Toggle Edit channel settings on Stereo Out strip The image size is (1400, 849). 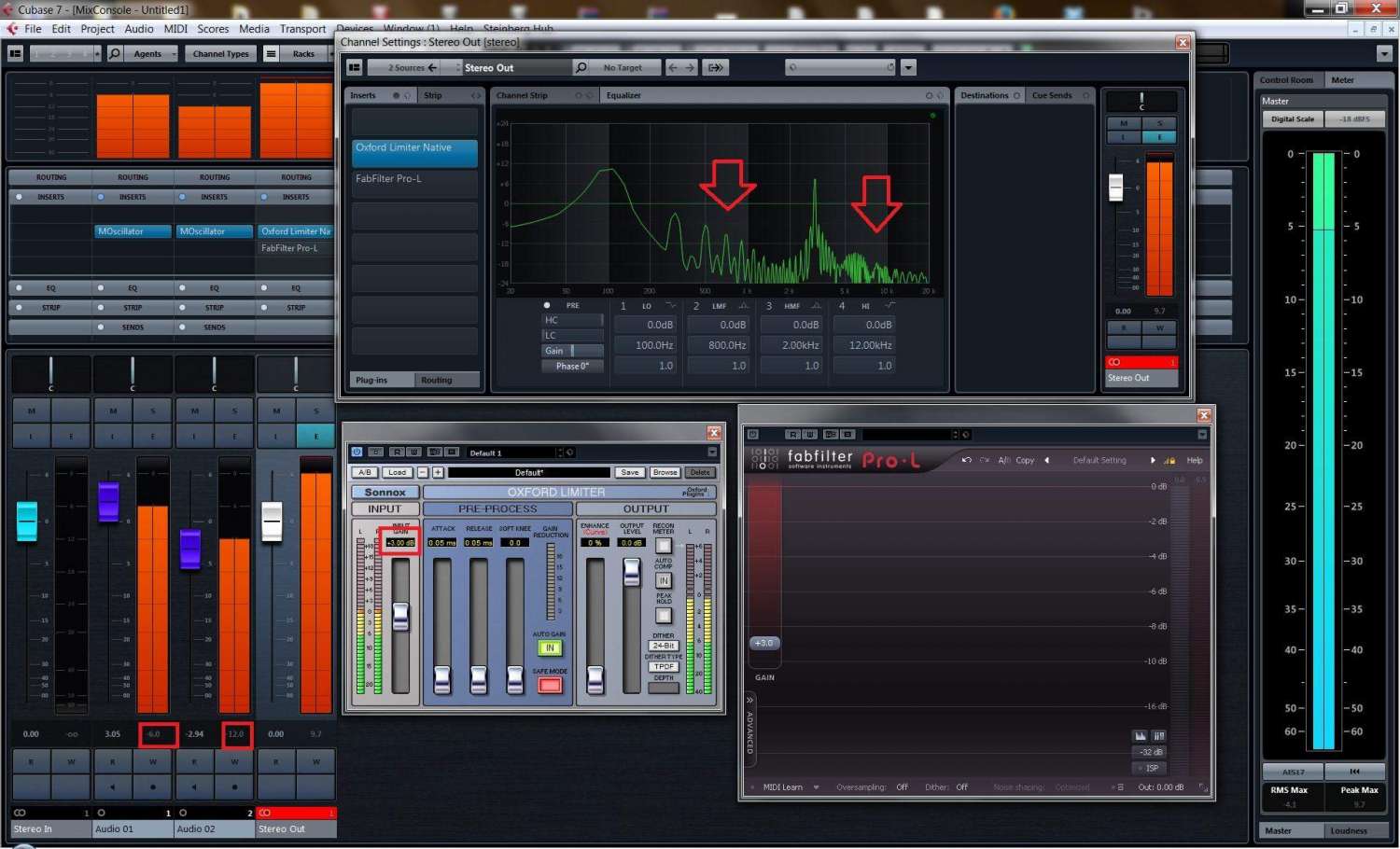pos(316,436)
